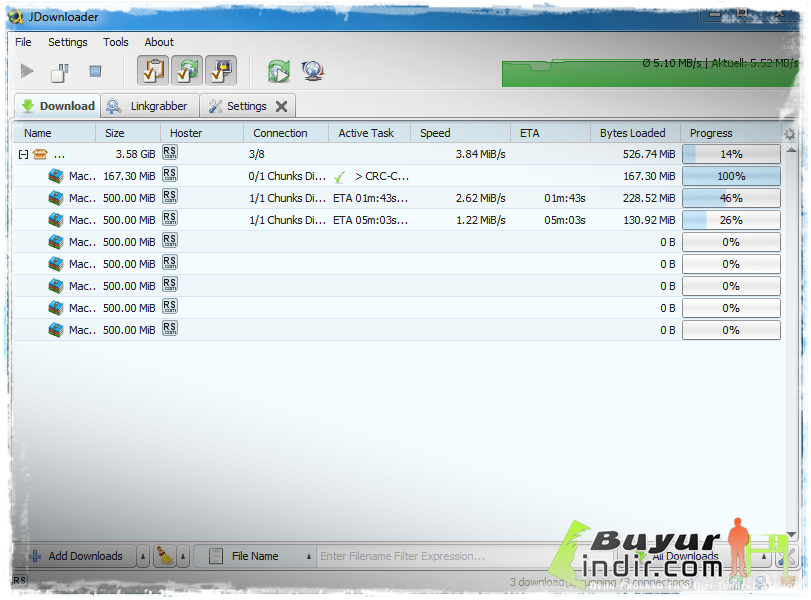Click the update globe icon in toolbar
Viewport: 811px width, 600px height.
click(313, 71)
